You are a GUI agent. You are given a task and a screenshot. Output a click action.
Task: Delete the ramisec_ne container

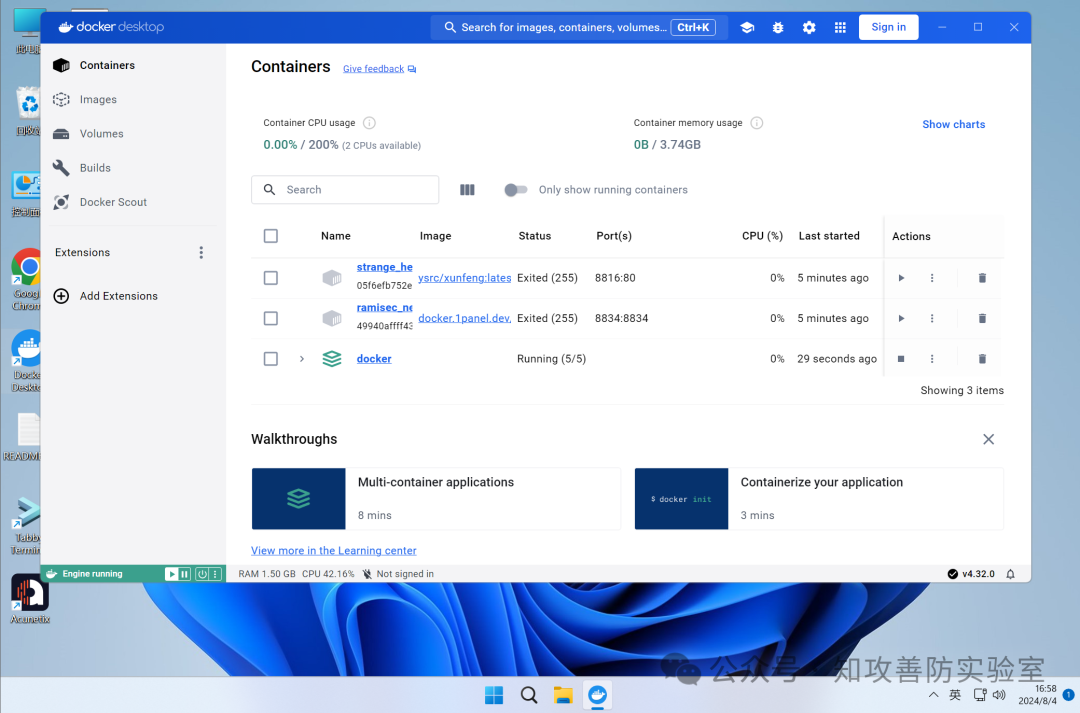pos(982,318)
